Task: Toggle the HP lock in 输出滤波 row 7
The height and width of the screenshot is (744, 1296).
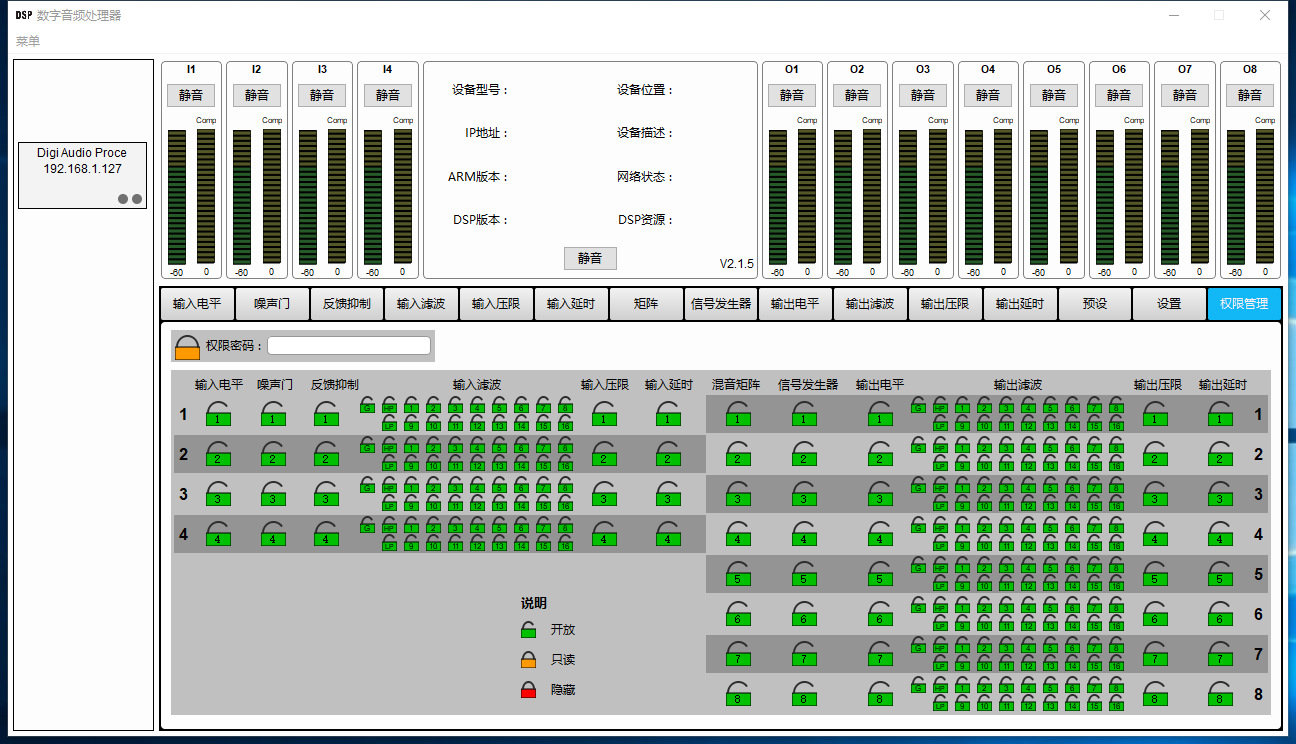Action: (x=940, y=645)
